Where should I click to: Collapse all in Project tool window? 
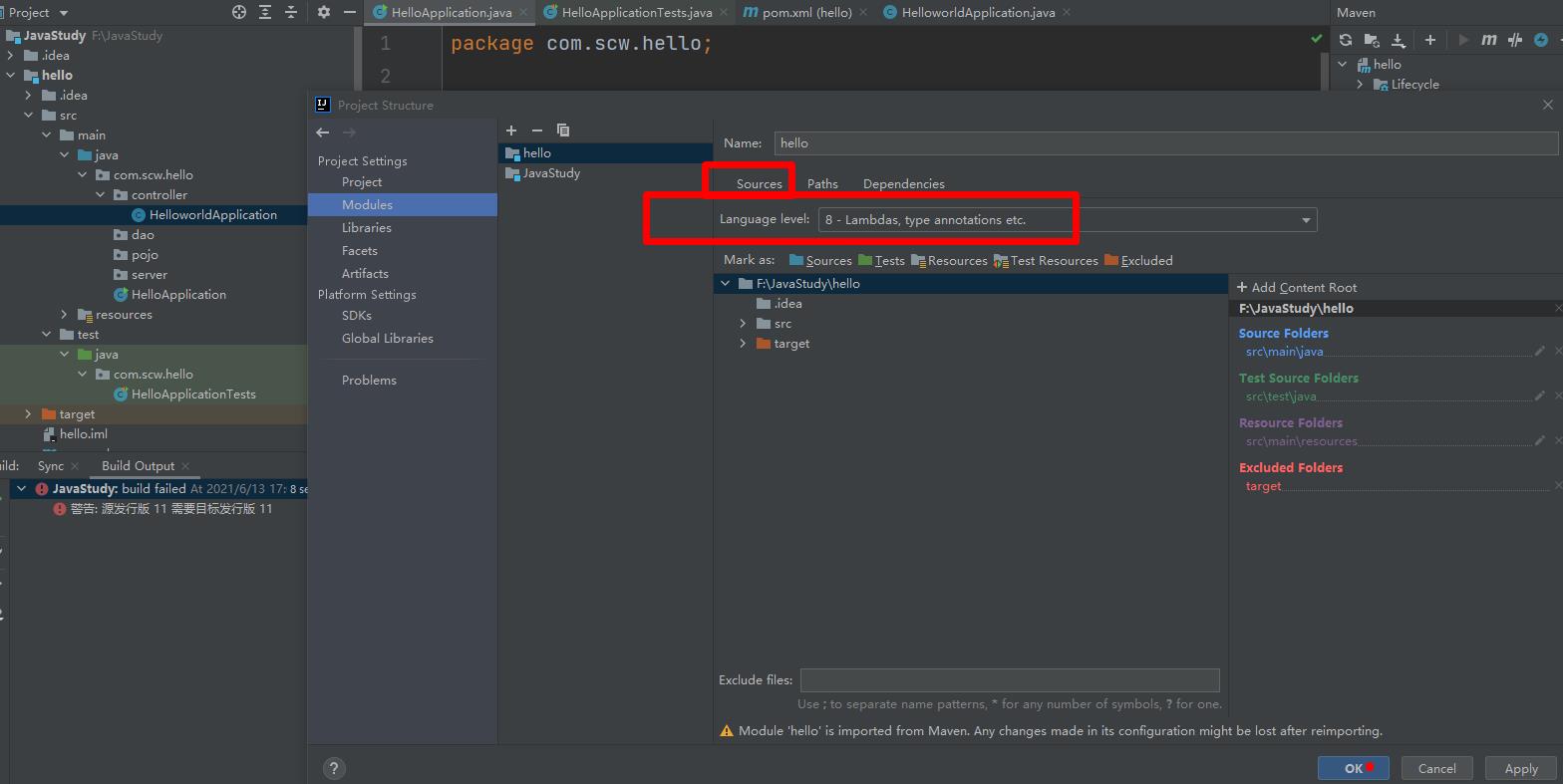291,12
